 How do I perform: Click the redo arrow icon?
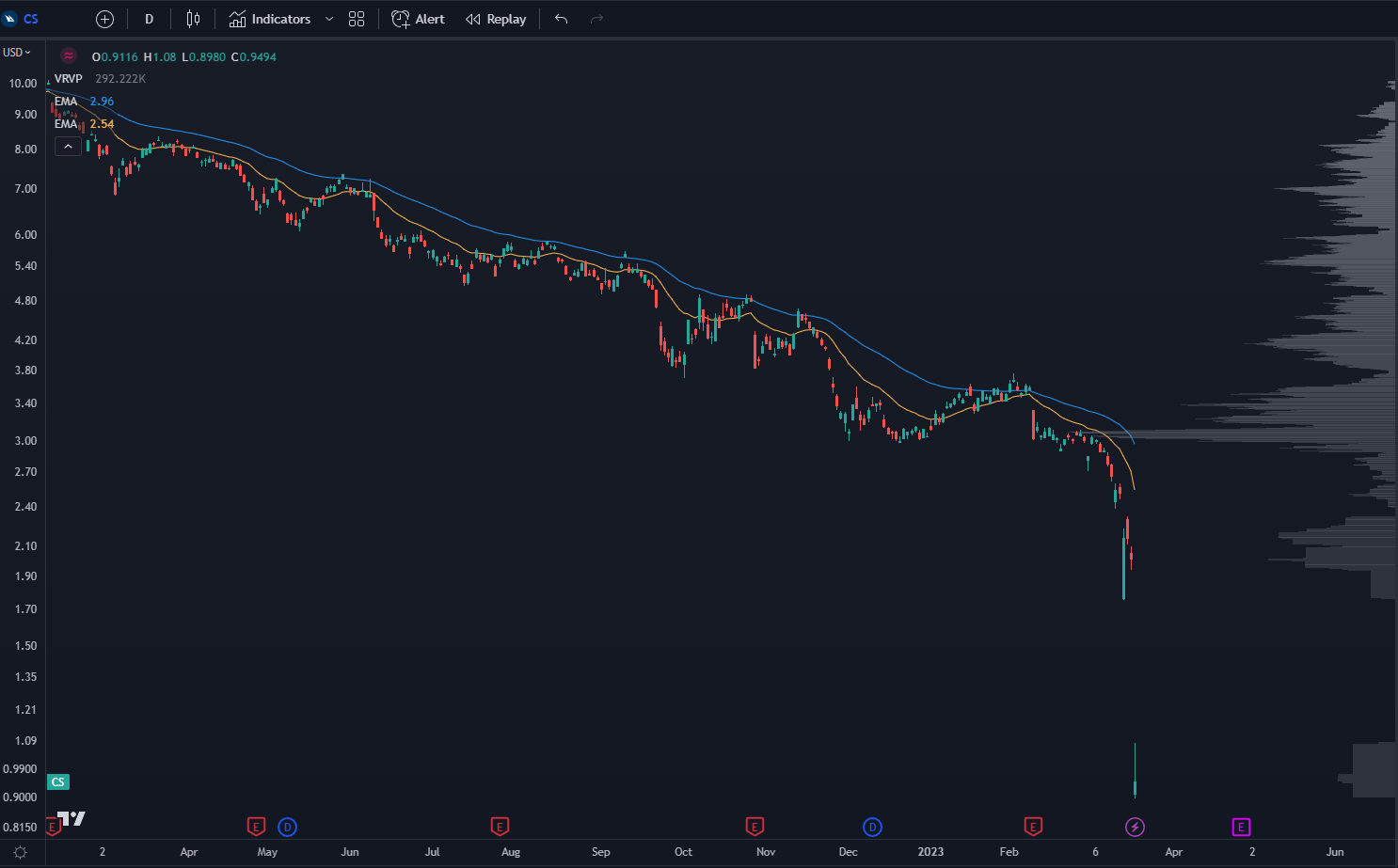pyautogui.click(x=596, y=19)
